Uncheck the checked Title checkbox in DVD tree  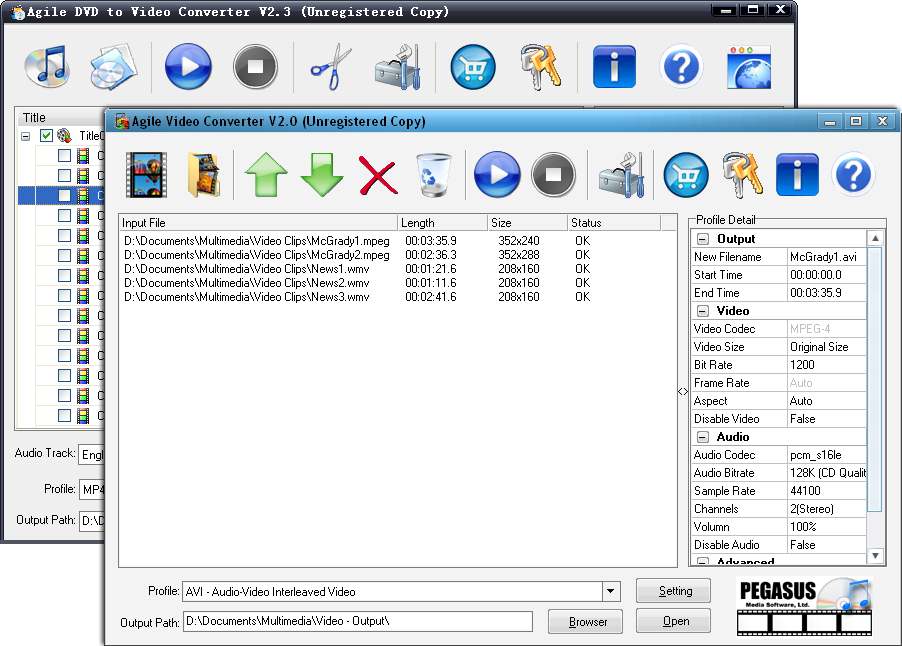click(47, 136)
